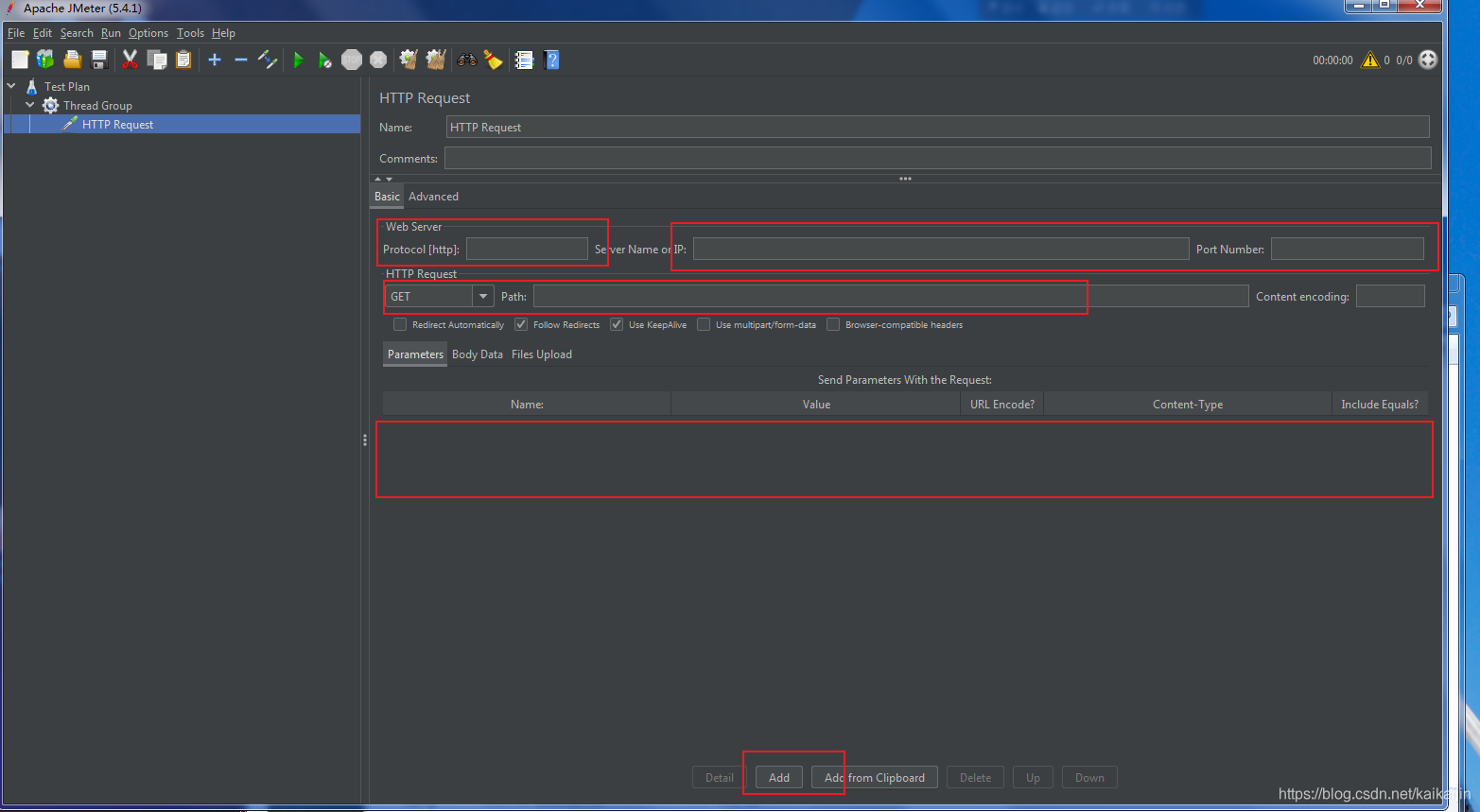Click the Search binoculars icon
Image resolution: width=1480 pixels, height=812 pixels.
[467, 60]
